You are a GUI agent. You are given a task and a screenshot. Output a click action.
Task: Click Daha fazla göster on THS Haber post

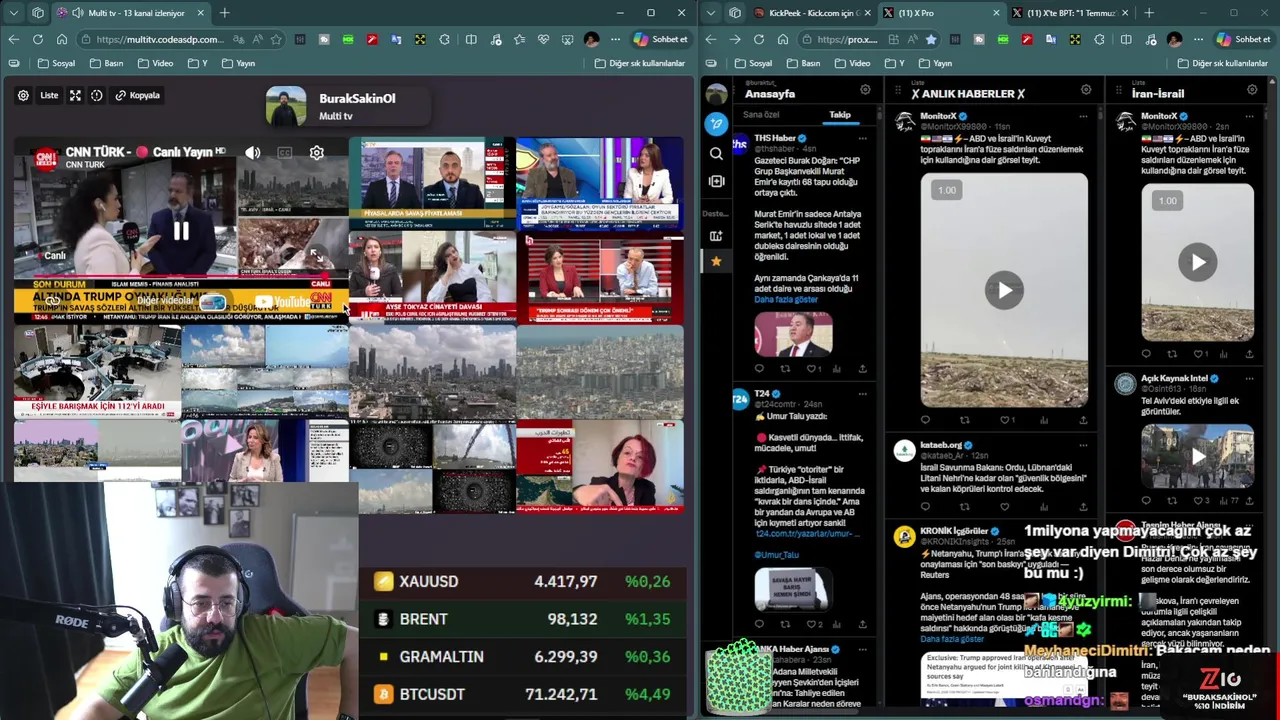click(786, 299)
